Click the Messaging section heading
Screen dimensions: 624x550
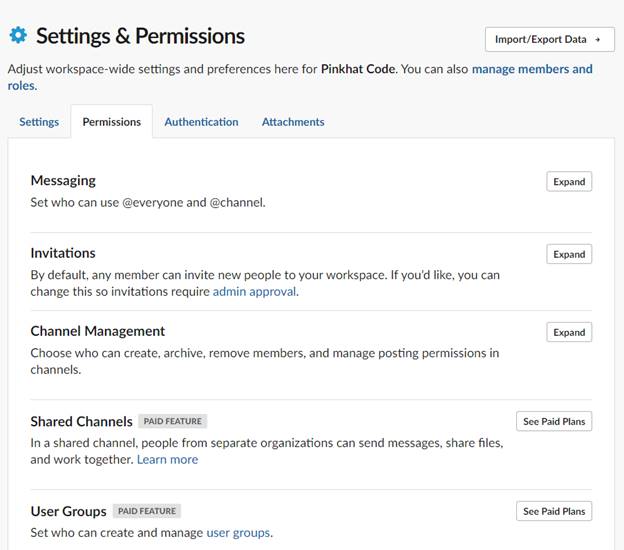click(x=63, y=181)
